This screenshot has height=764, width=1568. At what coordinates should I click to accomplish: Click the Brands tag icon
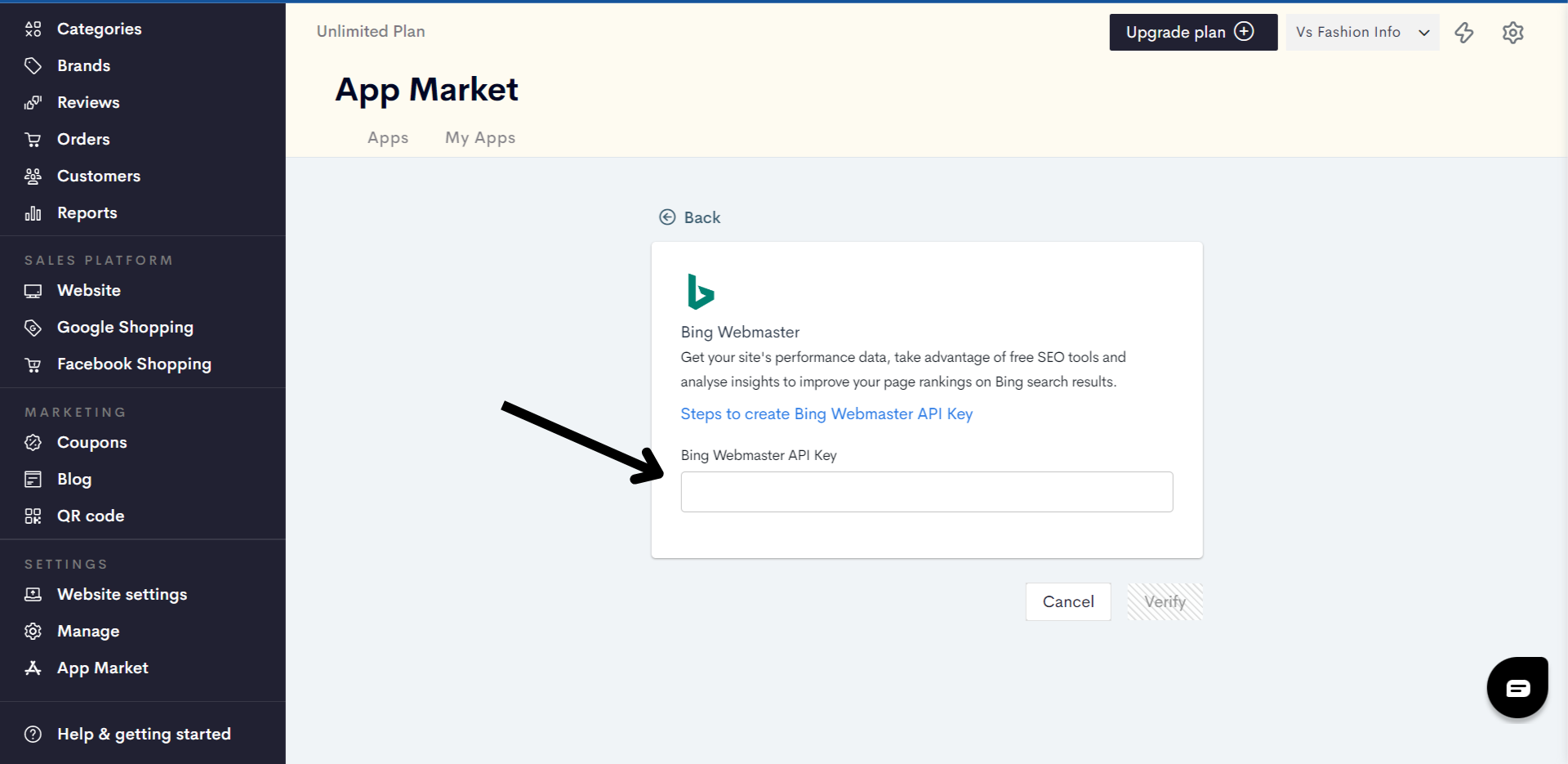(33, 66)
